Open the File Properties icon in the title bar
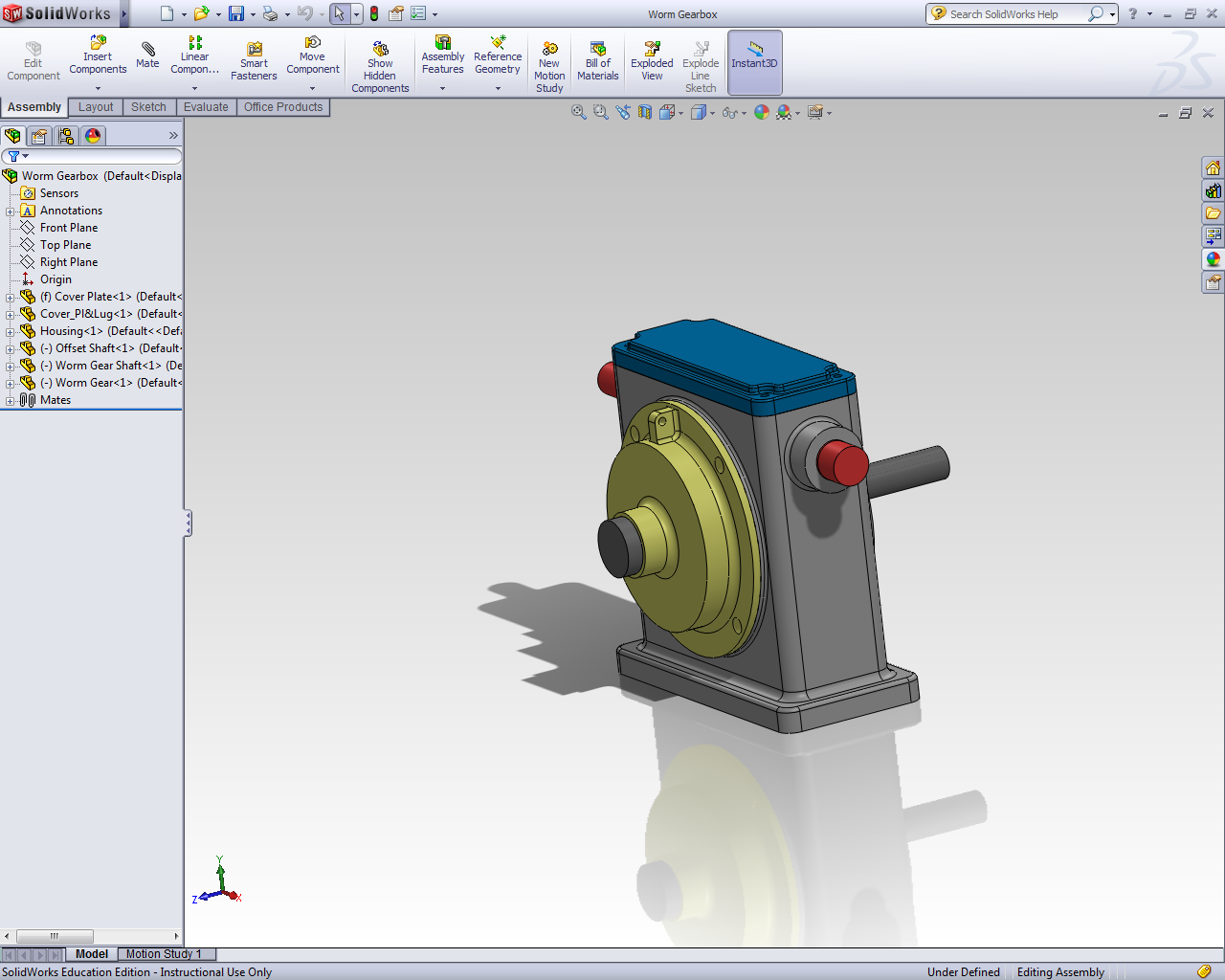The height and width of the screenshot is (980, 1225). click(x=395, y=13)
